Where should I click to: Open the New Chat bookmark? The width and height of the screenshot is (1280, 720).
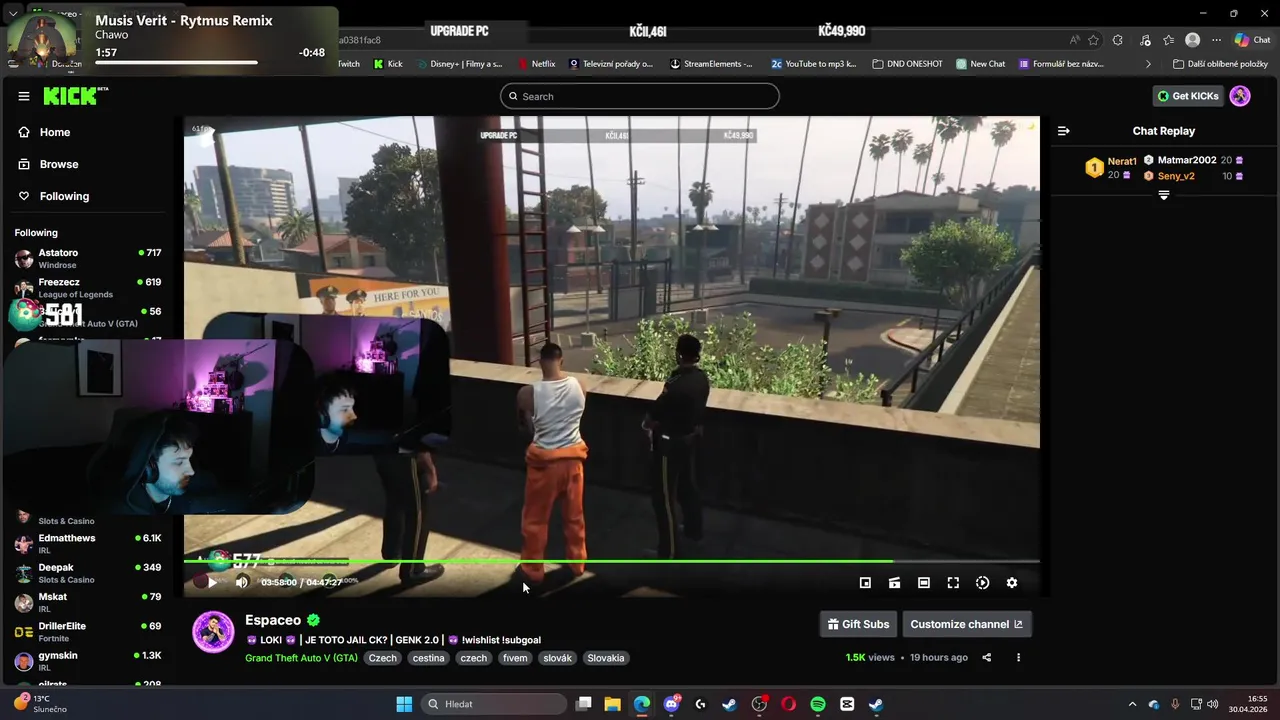(x=980, y=63)
